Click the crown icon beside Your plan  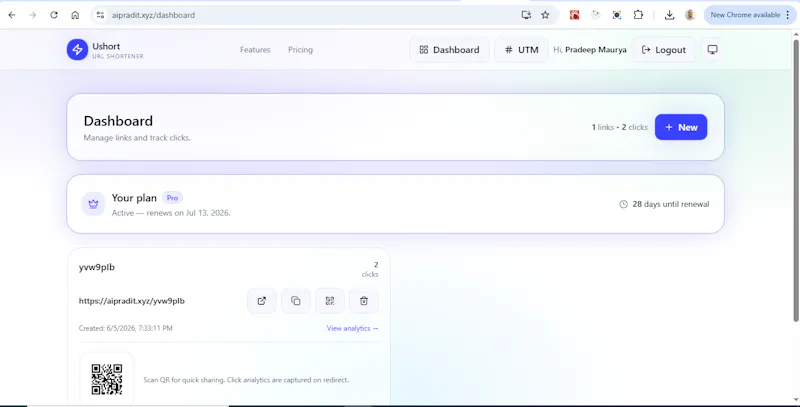click(93, 204)
